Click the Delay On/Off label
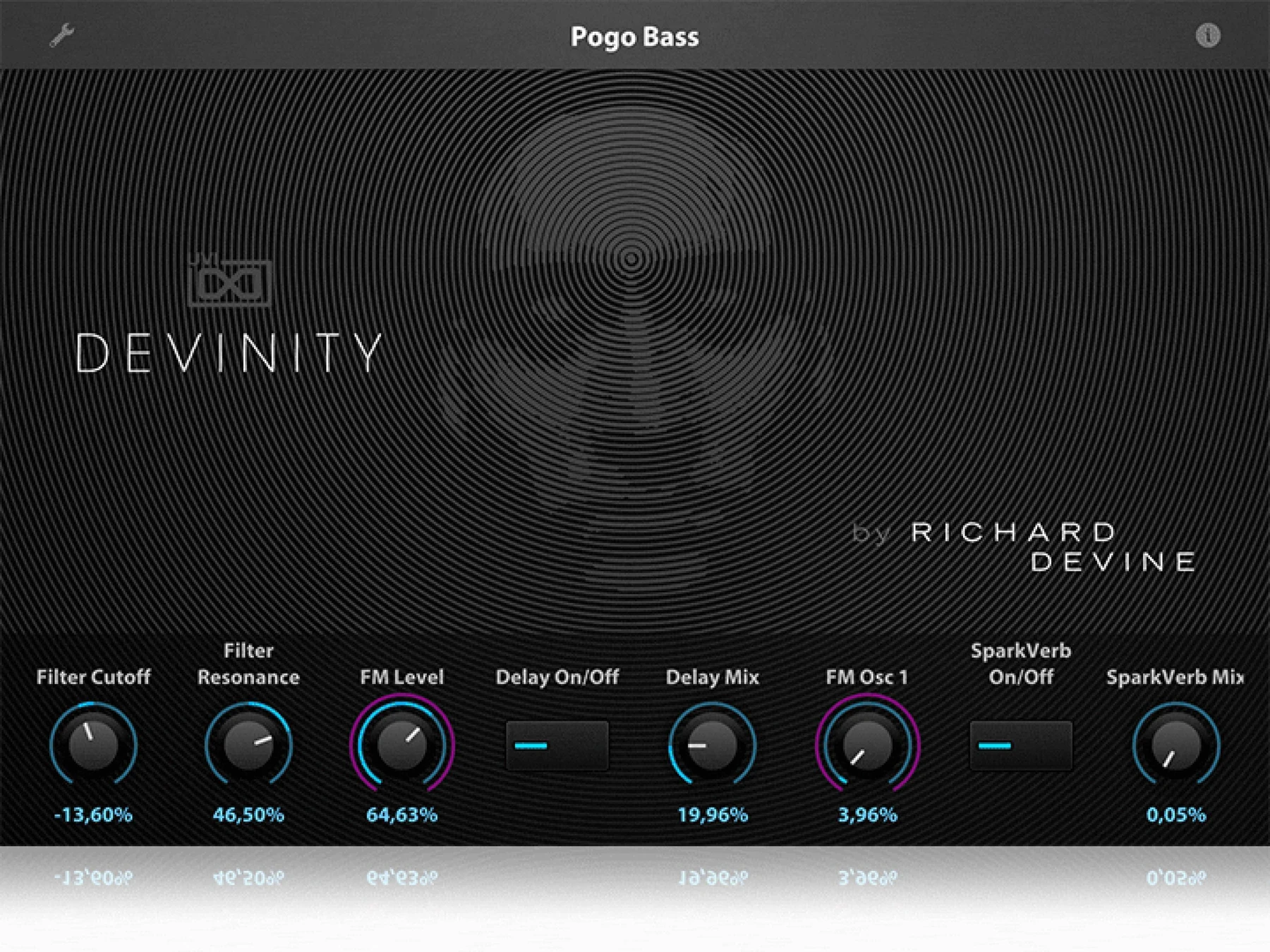This screenshot has height=952, width=1270. 557,677
